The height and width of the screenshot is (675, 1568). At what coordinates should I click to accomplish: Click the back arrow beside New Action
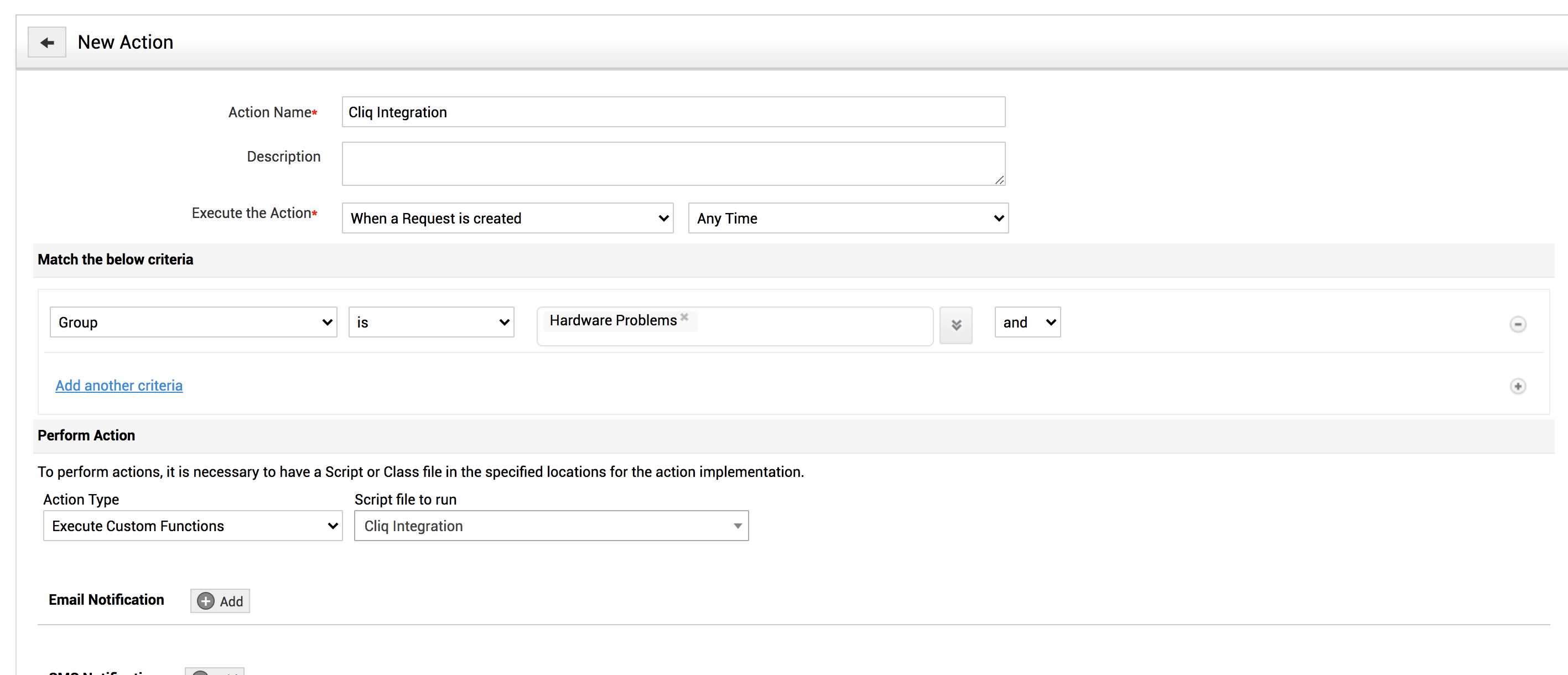47,43
